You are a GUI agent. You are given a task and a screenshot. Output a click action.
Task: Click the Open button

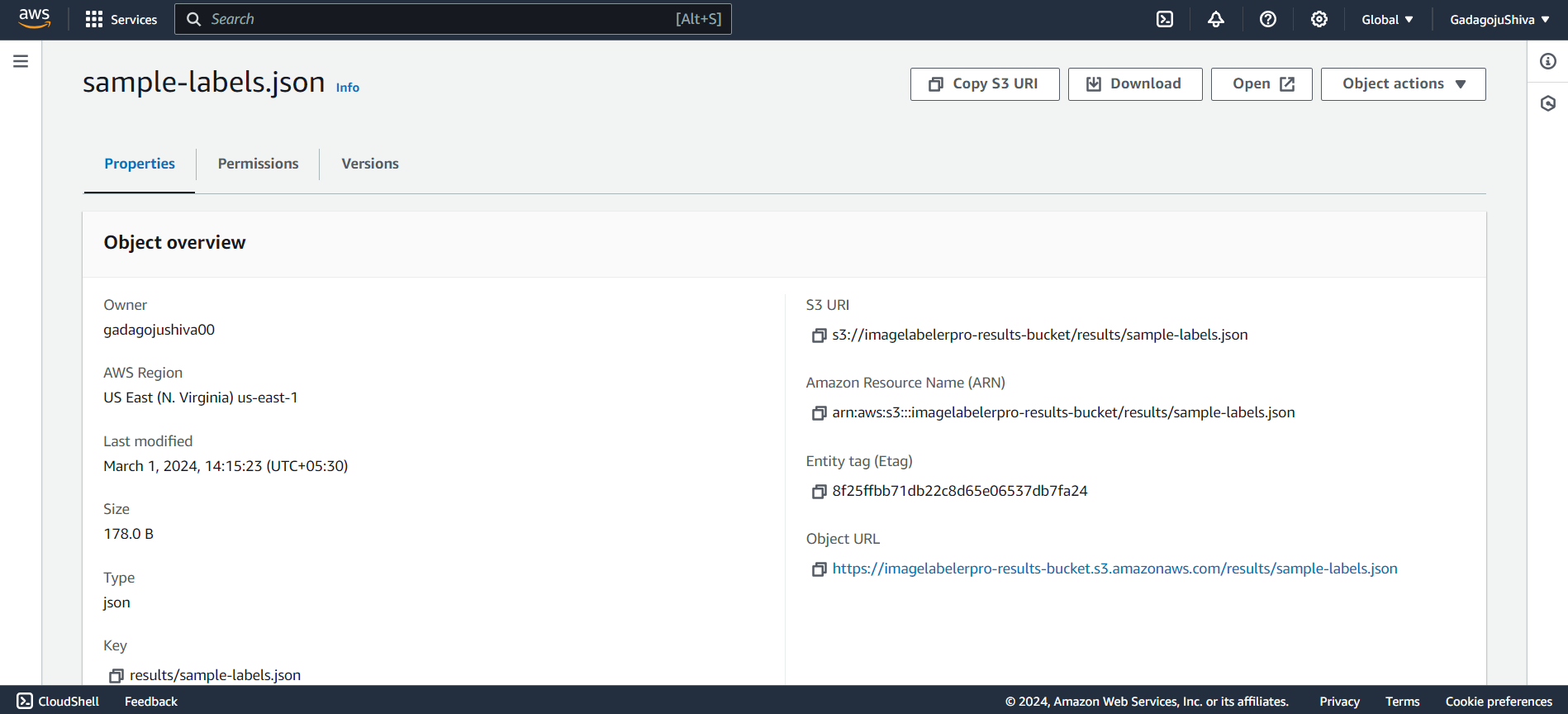[1262, 84]
